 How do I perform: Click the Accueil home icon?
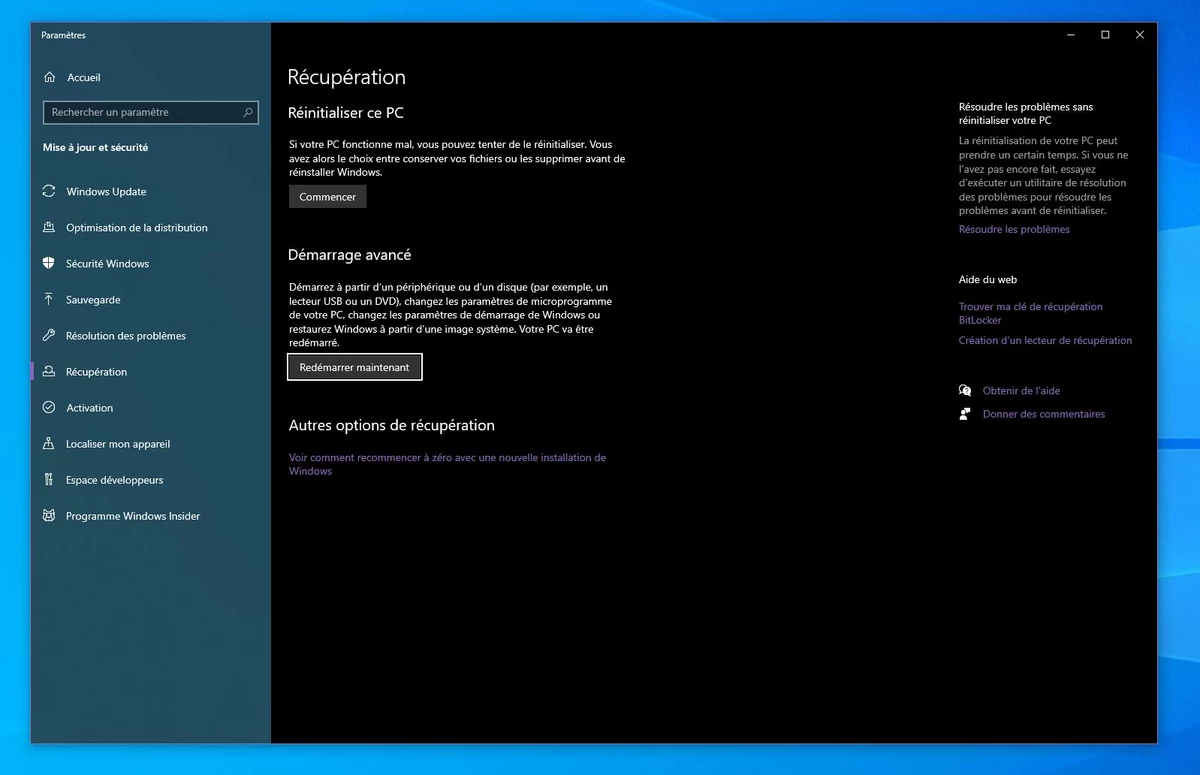pyautogui.click(x=50, y=77)
